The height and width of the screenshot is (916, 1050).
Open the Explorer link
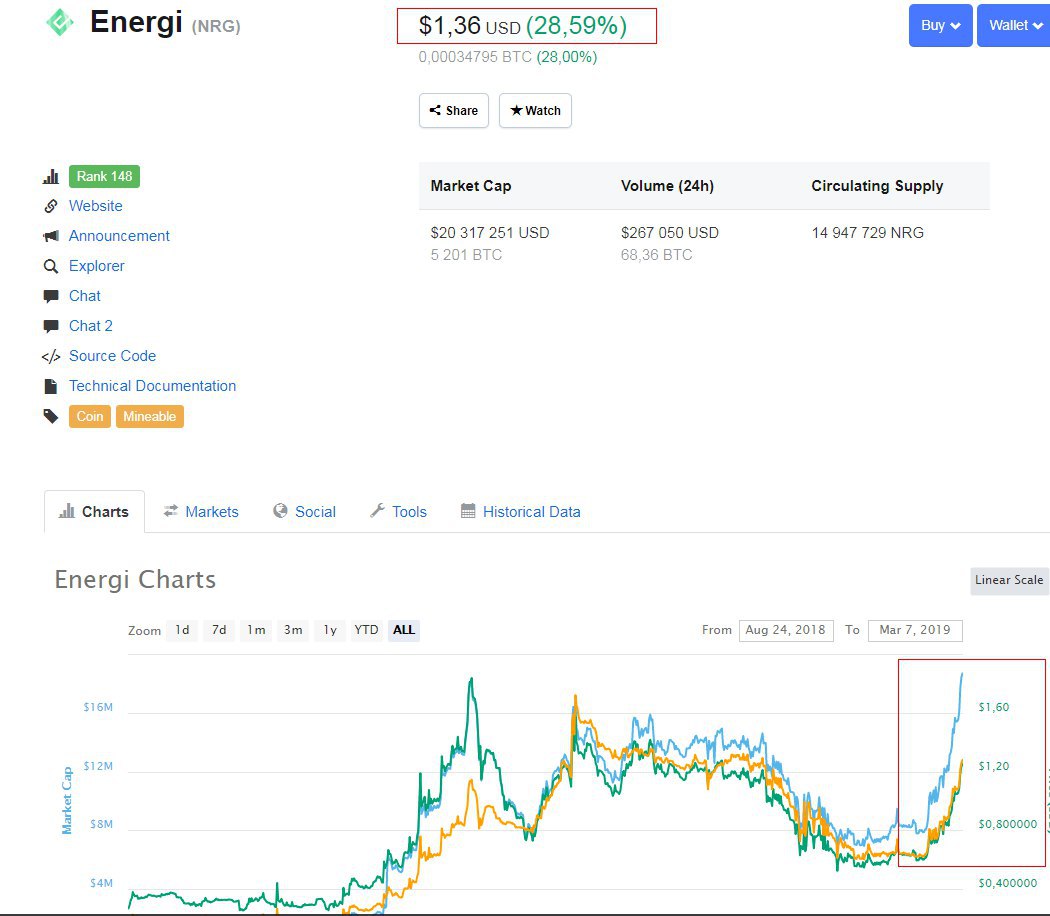coord(97,266)
